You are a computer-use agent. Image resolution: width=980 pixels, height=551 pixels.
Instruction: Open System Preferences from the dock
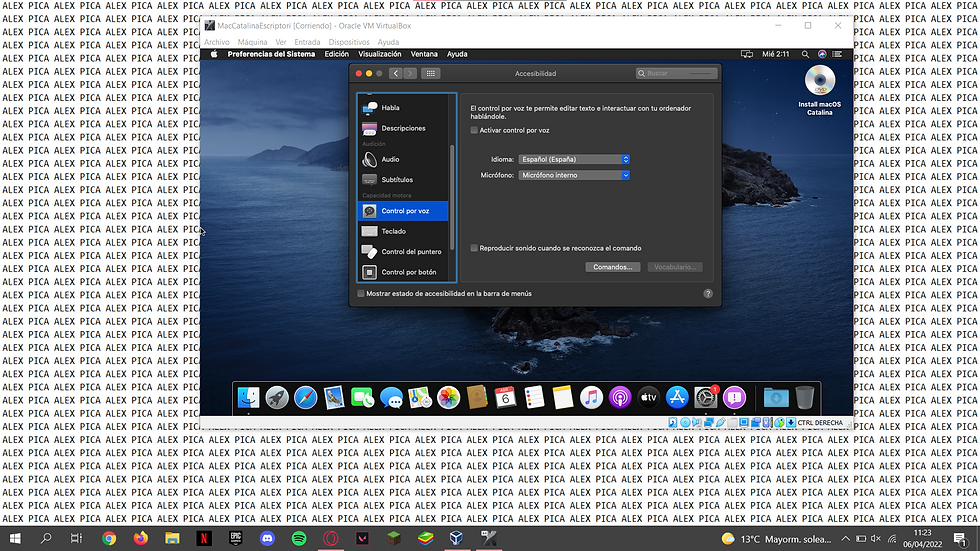pyautogui.click(x=706, y=397)
